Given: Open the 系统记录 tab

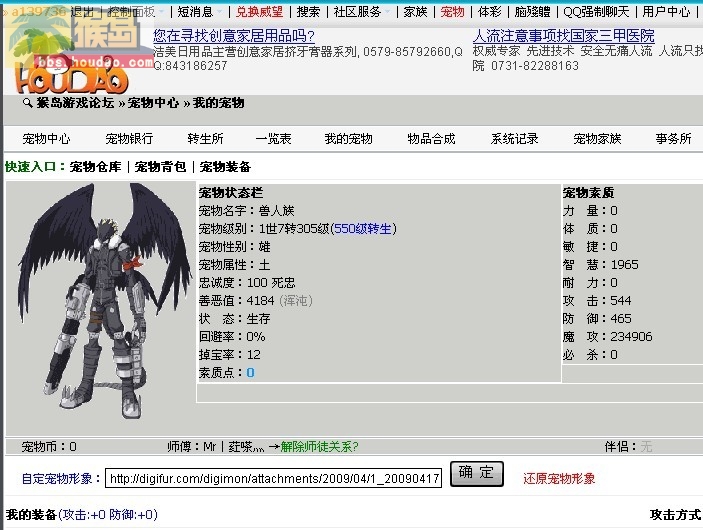Looking at the screenshot, I should pos(514,139).
